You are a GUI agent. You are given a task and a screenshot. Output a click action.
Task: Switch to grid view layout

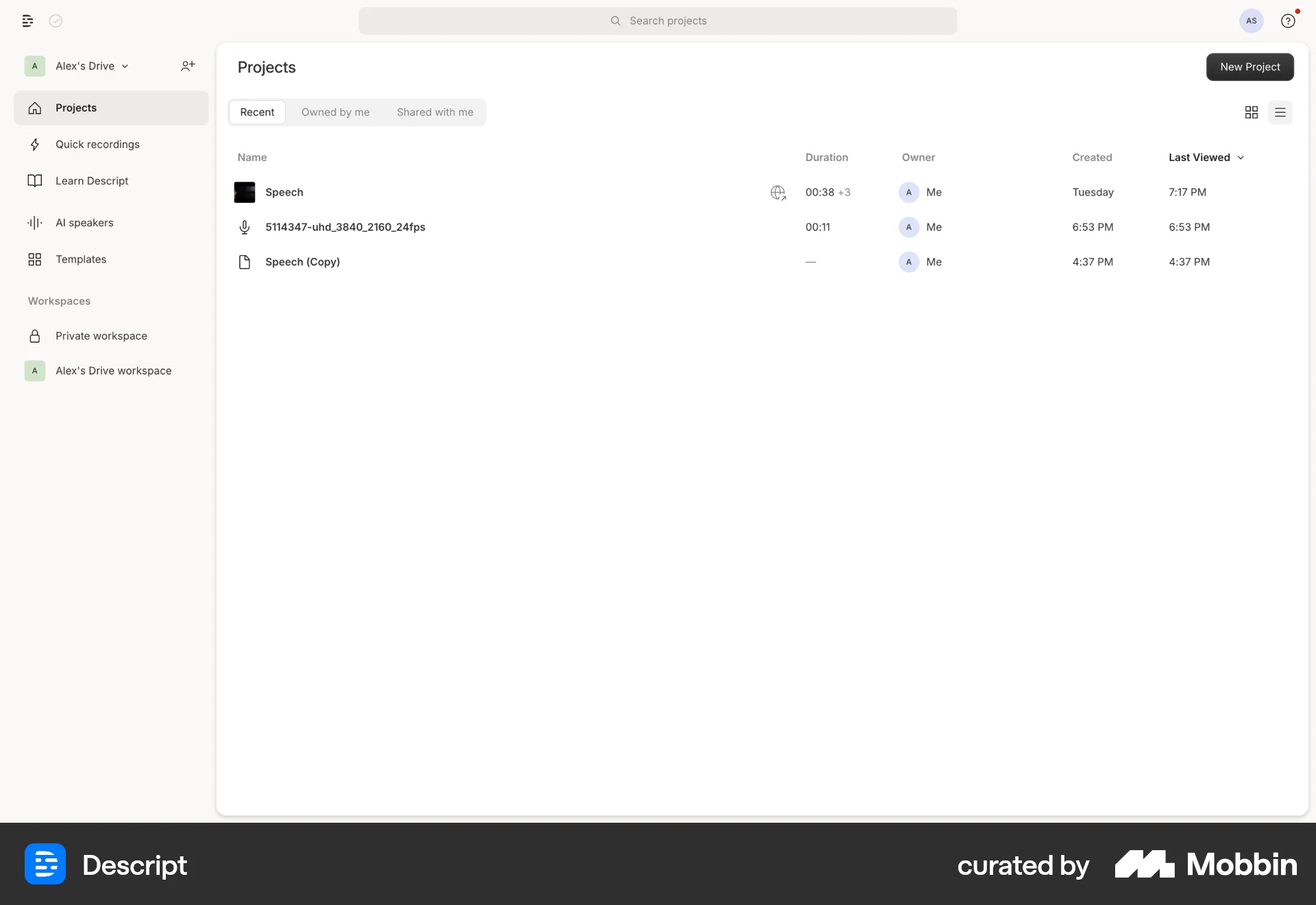(x=1250, y=112)
